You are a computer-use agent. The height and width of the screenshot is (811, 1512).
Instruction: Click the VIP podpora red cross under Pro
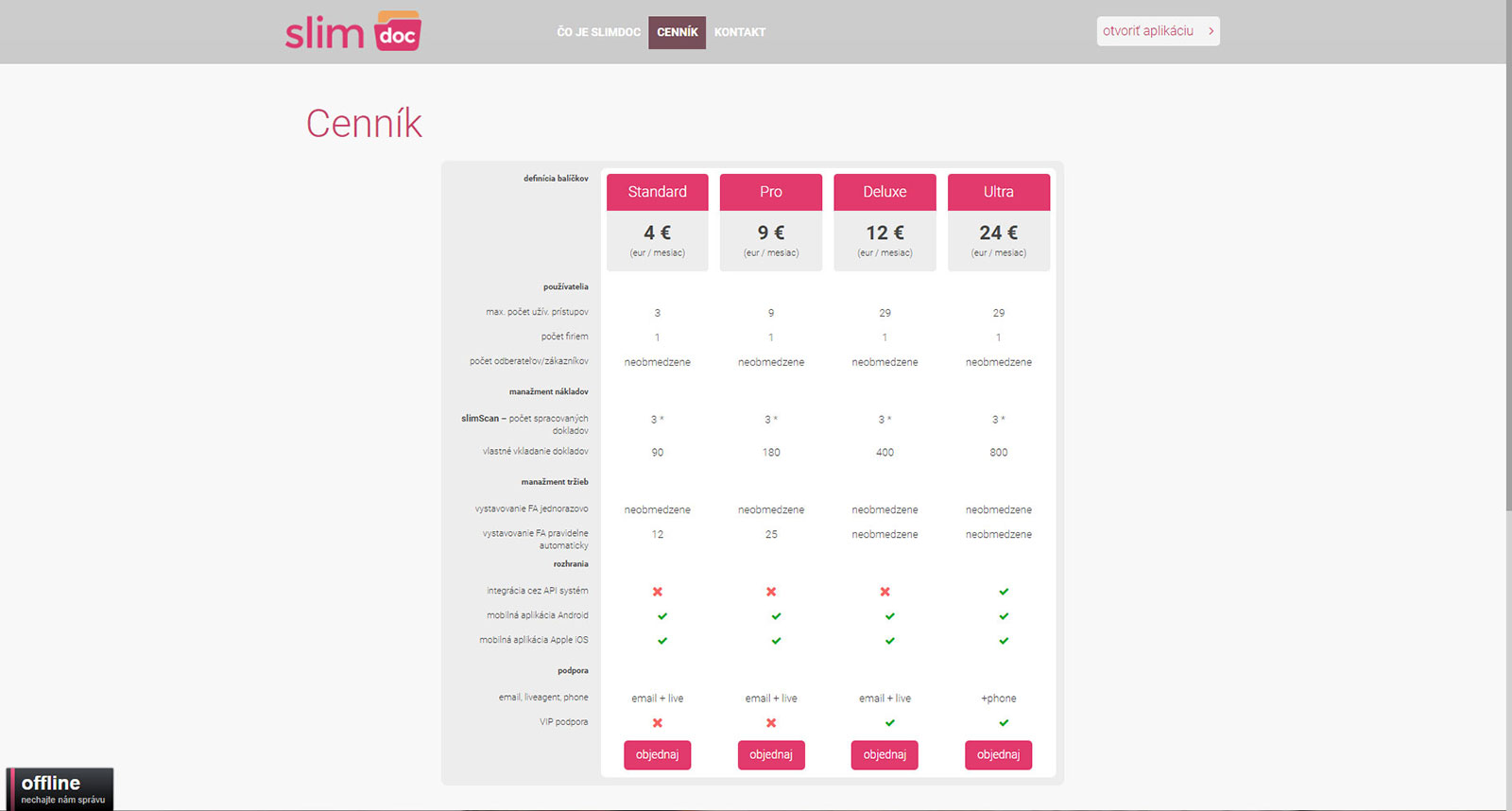(771, 723)
